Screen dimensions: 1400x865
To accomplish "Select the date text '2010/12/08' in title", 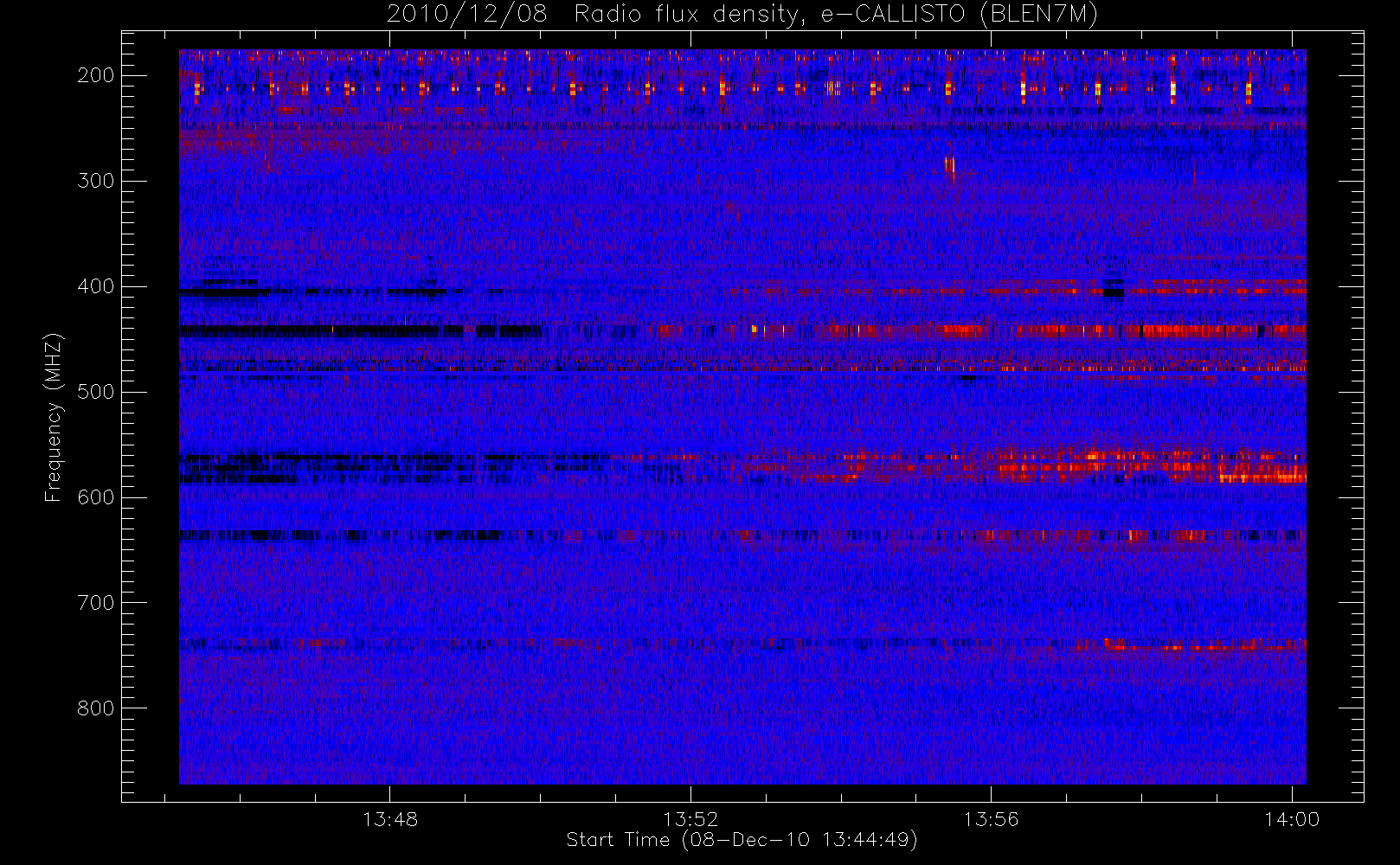I will [x=467, y=15].
